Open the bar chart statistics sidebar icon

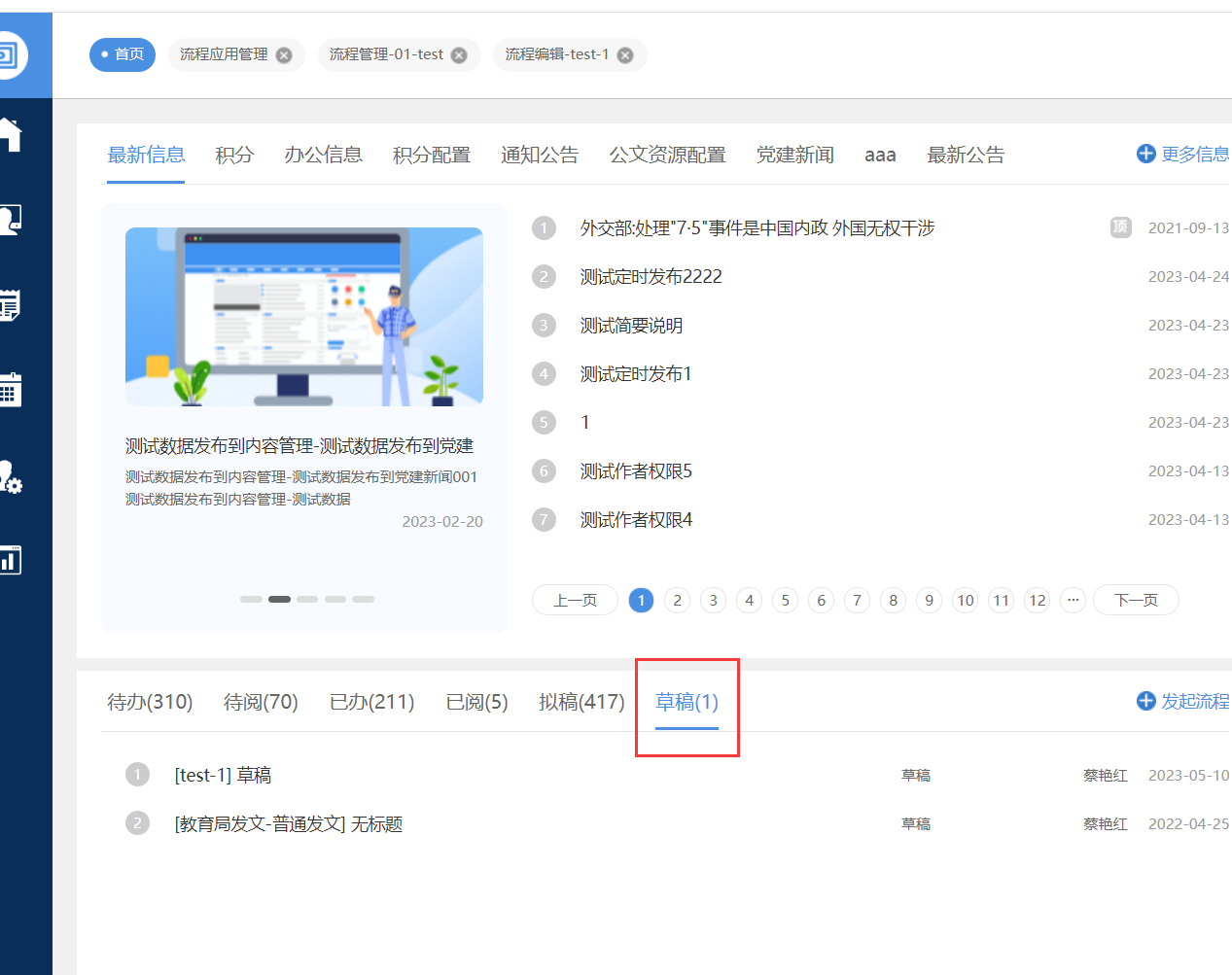click(x=10, y=560)
